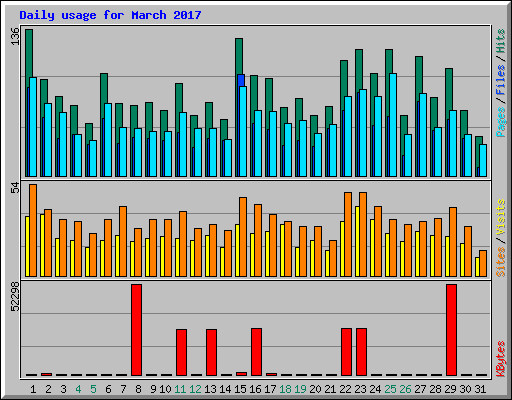Click the red KBytes bar for day 13
The width and height of the screenshot is (512, 400).
211,353
